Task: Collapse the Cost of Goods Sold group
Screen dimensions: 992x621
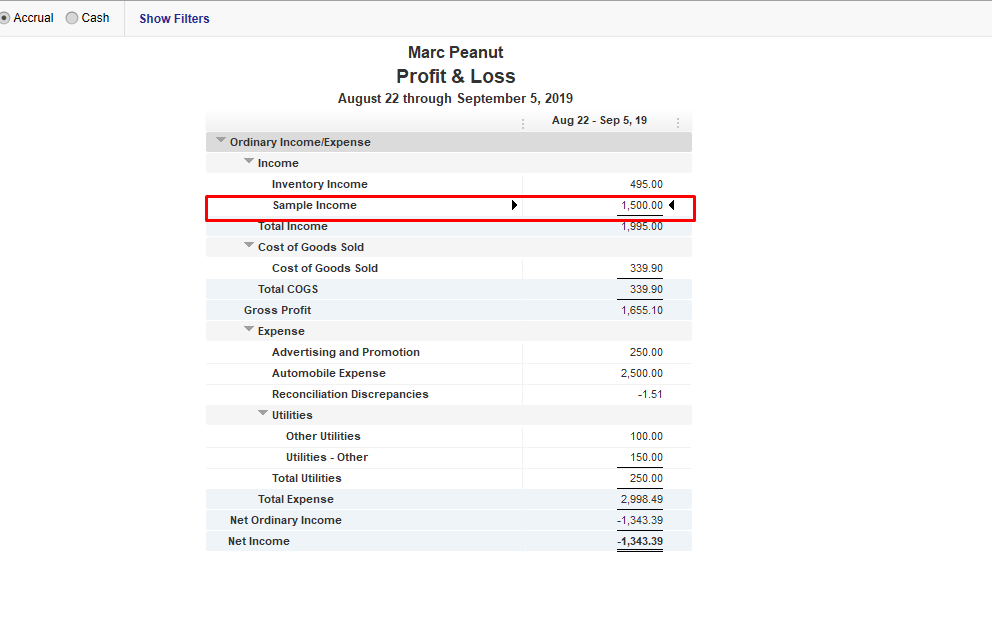Action: [x=249, y=245]
